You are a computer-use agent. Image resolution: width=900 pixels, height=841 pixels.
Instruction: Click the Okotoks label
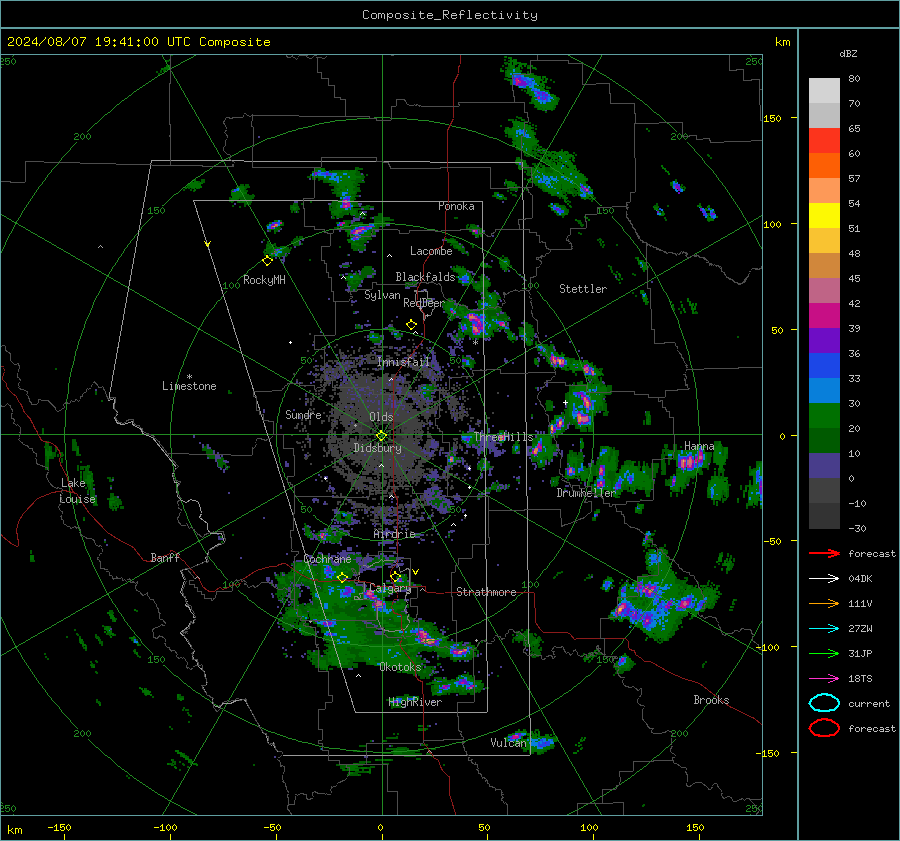coord(400,667)
